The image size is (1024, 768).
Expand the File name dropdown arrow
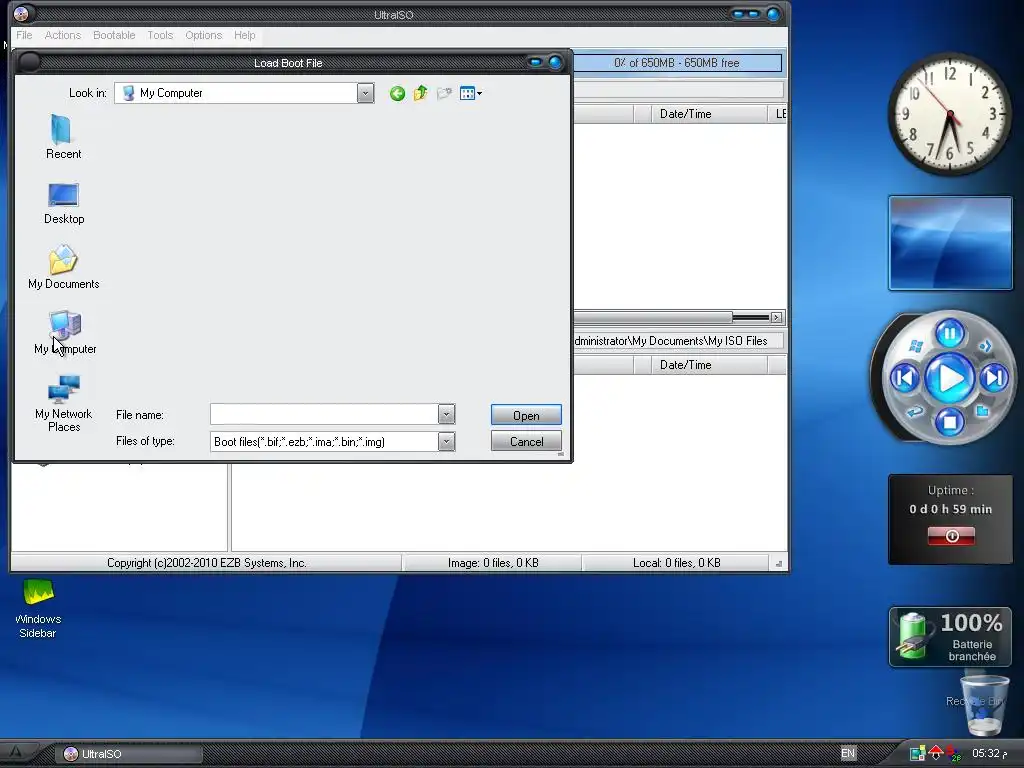coord(446,414)
